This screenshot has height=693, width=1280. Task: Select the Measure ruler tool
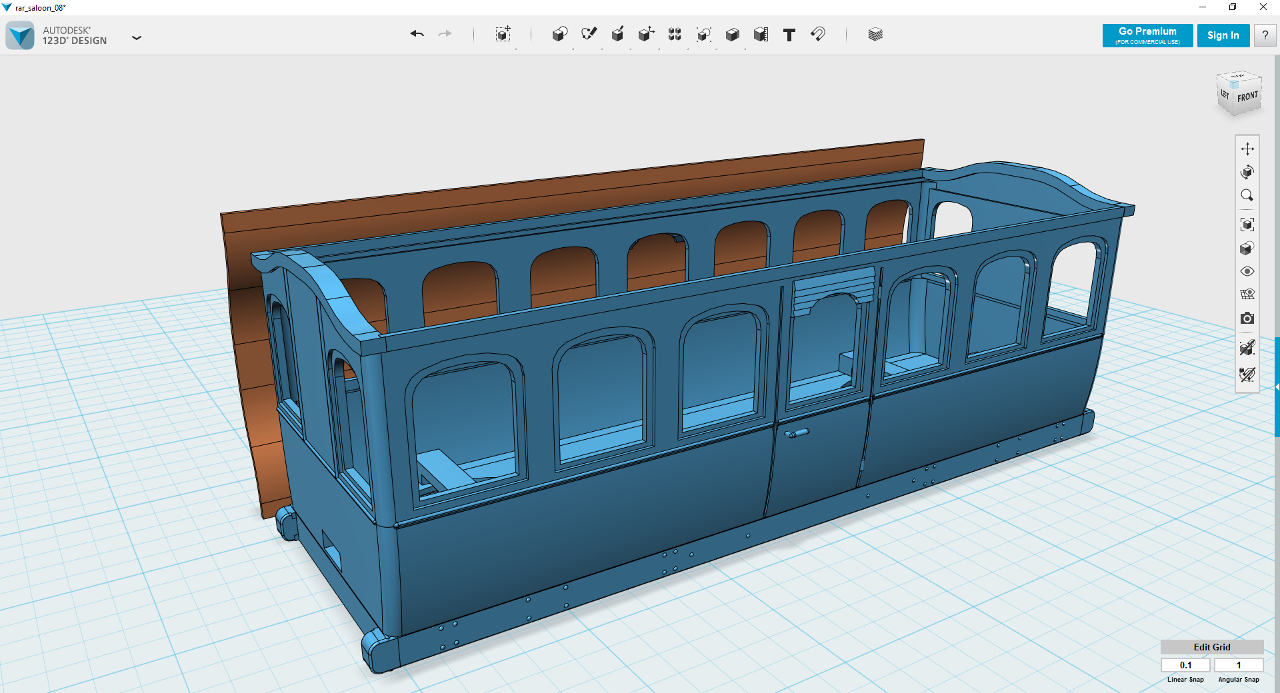click(x=761, y=34)
